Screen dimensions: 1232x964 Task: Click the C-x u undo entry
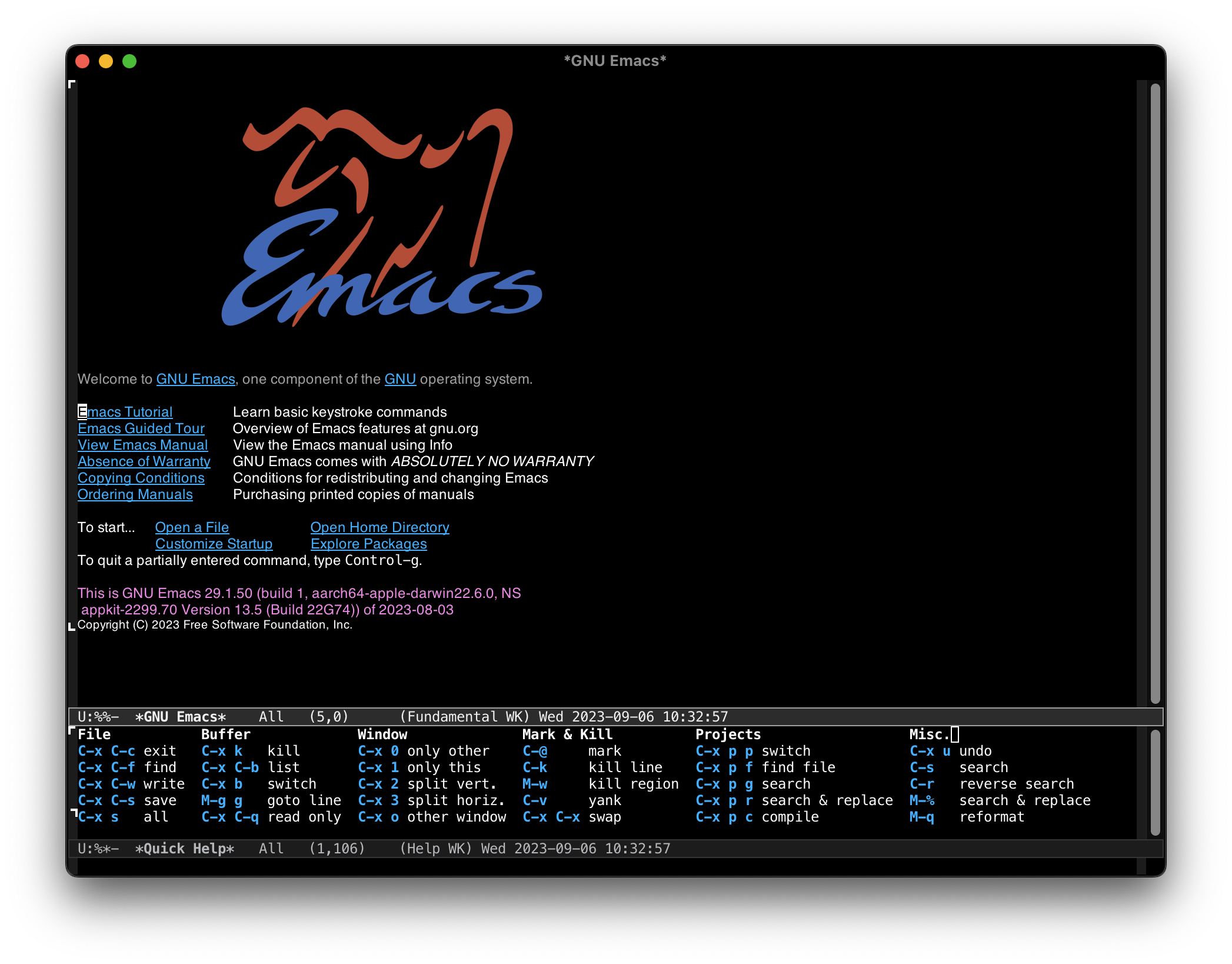(951, 751)
